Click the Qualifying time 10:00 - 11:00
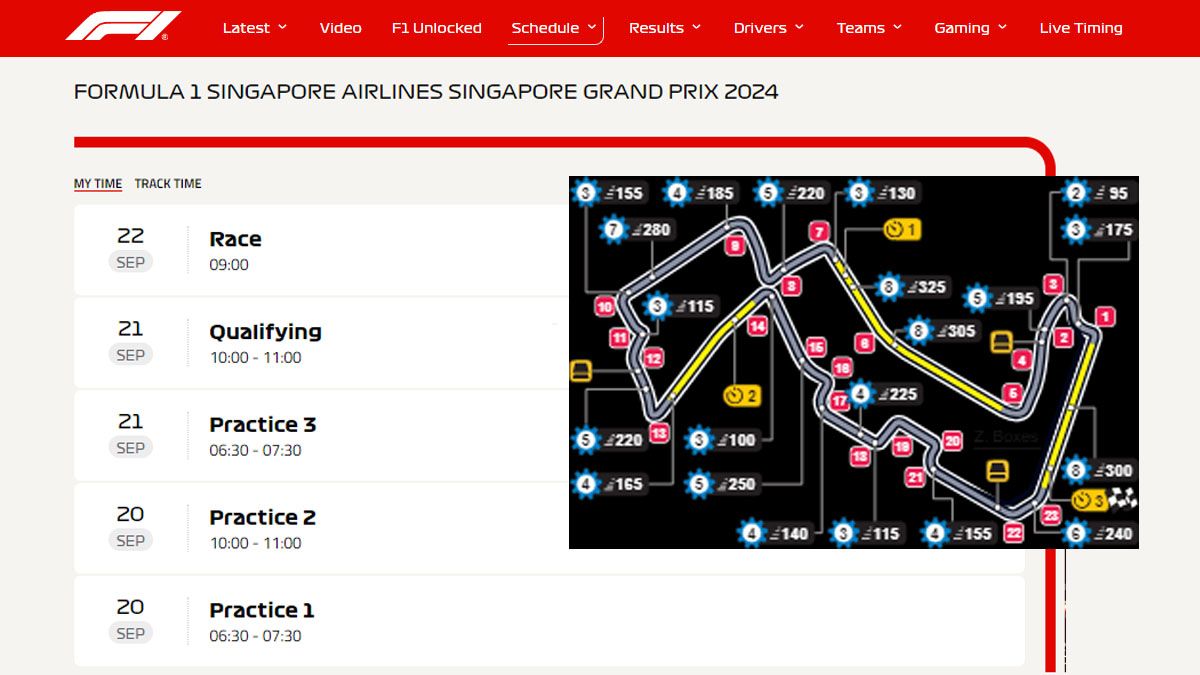 tap(255, 357)
